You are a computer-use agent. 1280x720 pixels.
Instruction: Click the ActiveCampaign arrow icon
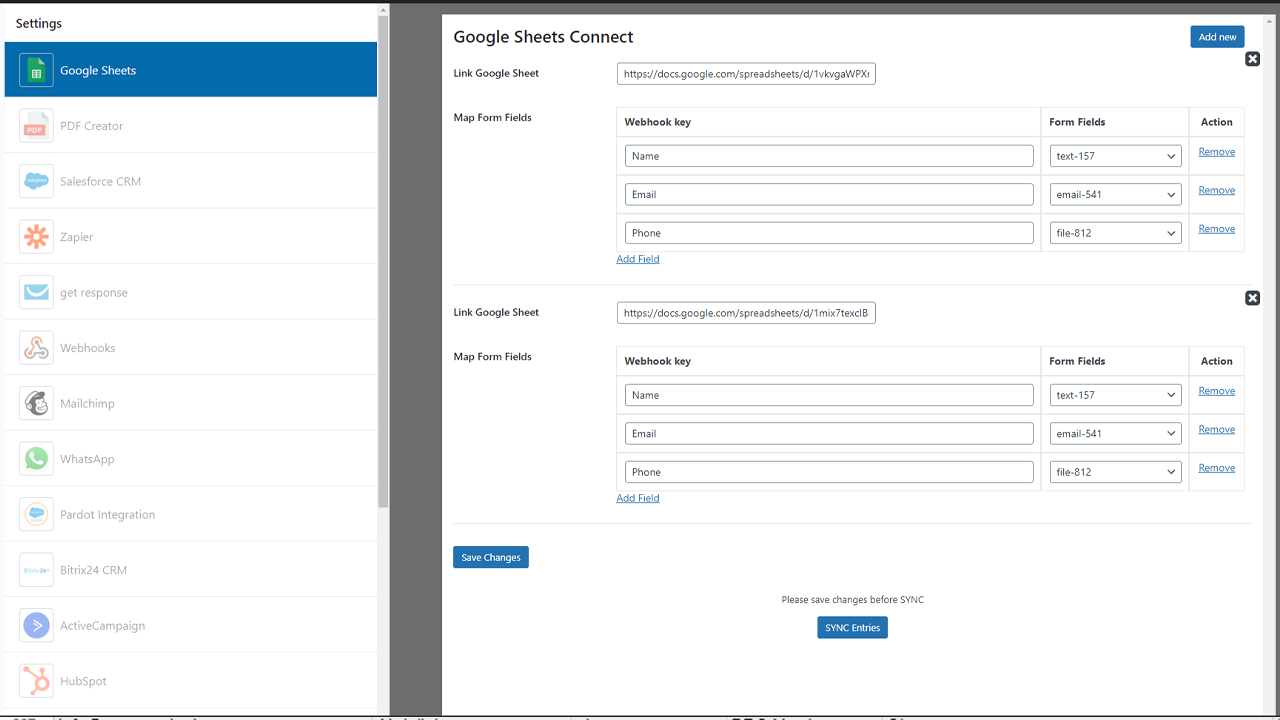[36, 626]
